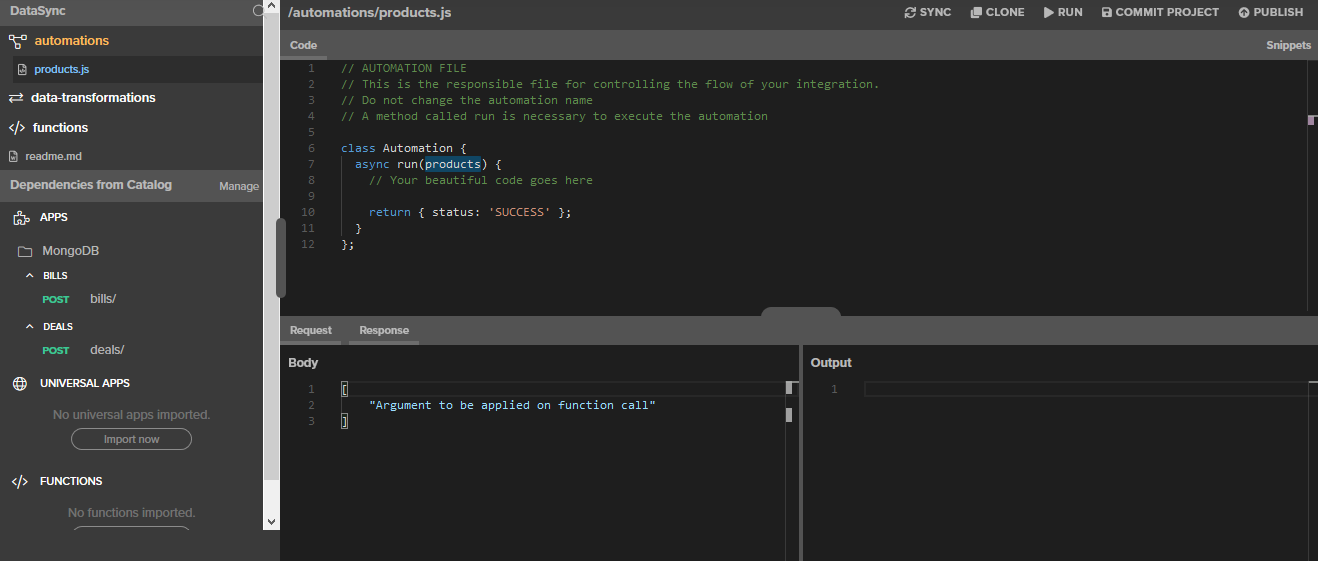Switch to the Response tab
Image resolution: width=1318 pixels, height=561 pixels.
384,331
